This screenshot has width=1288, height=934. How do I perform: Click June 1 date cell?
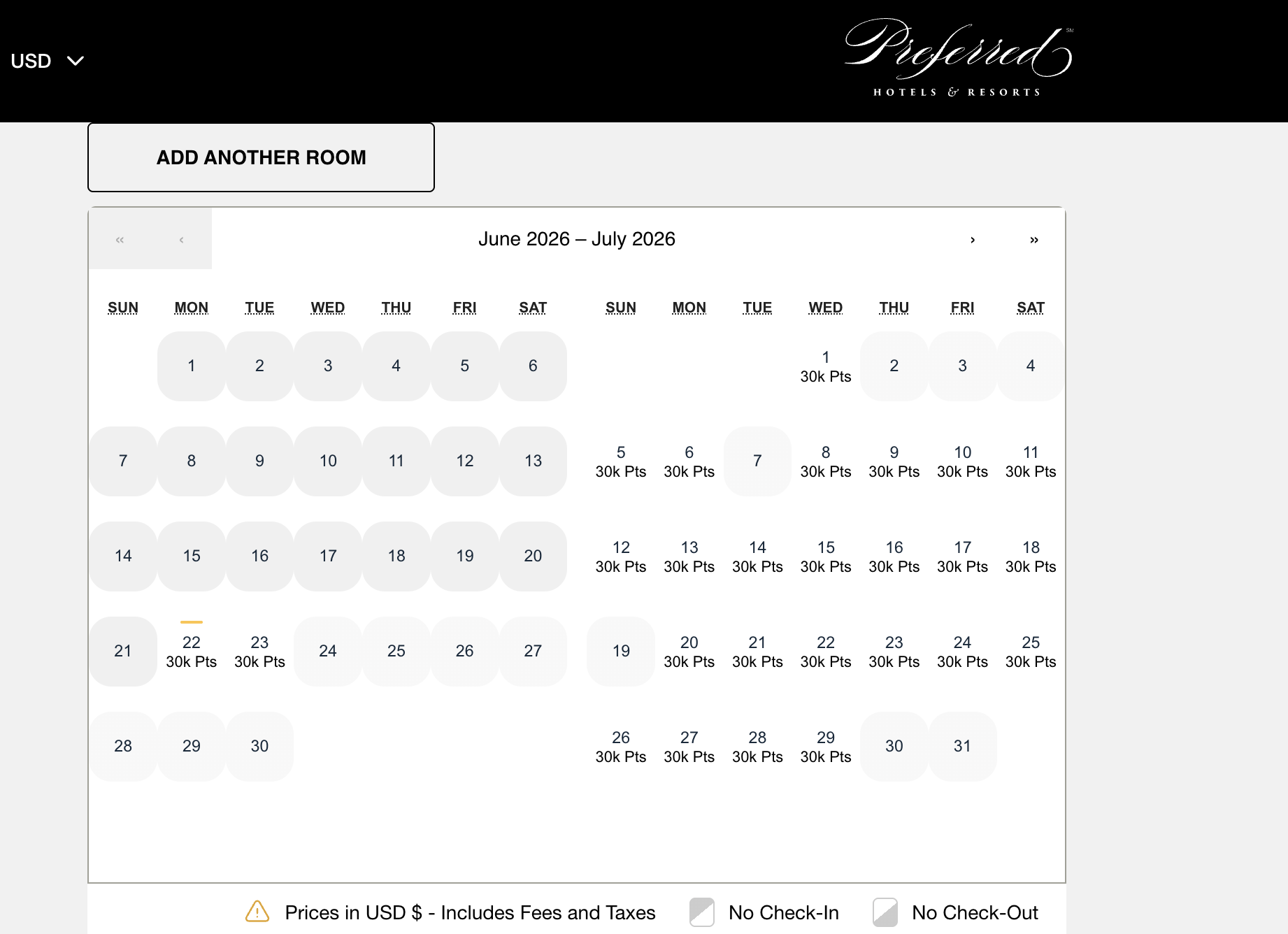tap(192, 366)
